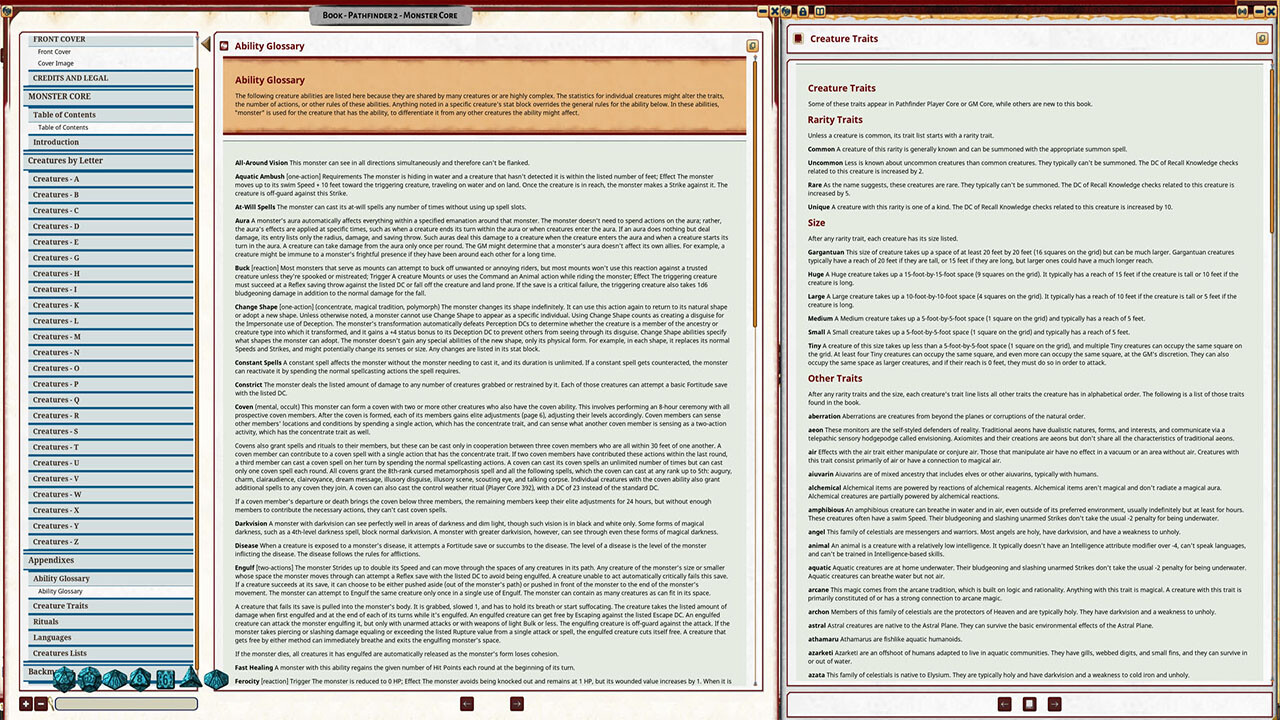Collapse the book sidebar with the arrow

click(x=206, y=45)
